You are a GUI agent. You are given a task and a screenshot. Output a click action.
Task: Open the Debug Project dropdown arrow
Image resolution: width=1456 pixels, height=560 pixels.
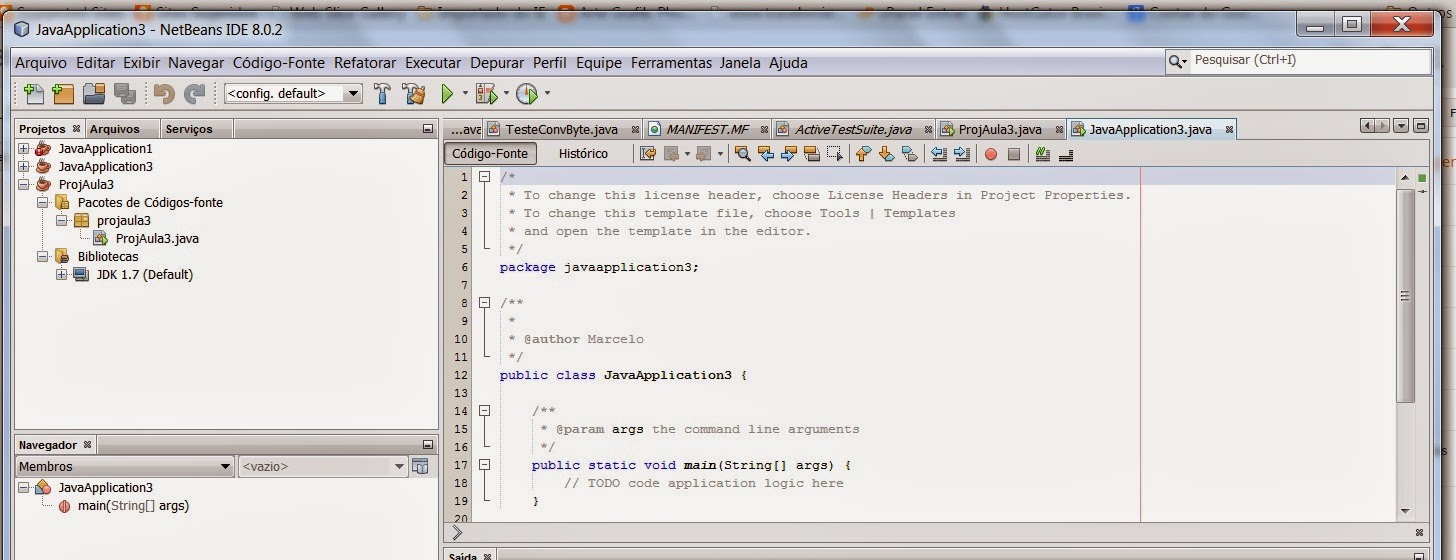tap(506, 94)
